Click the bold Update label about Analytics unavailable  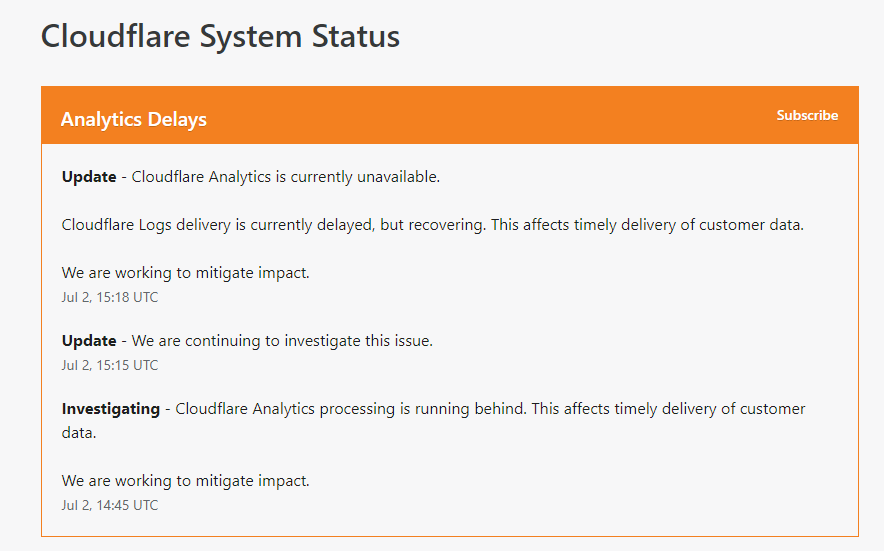point(89,177)
